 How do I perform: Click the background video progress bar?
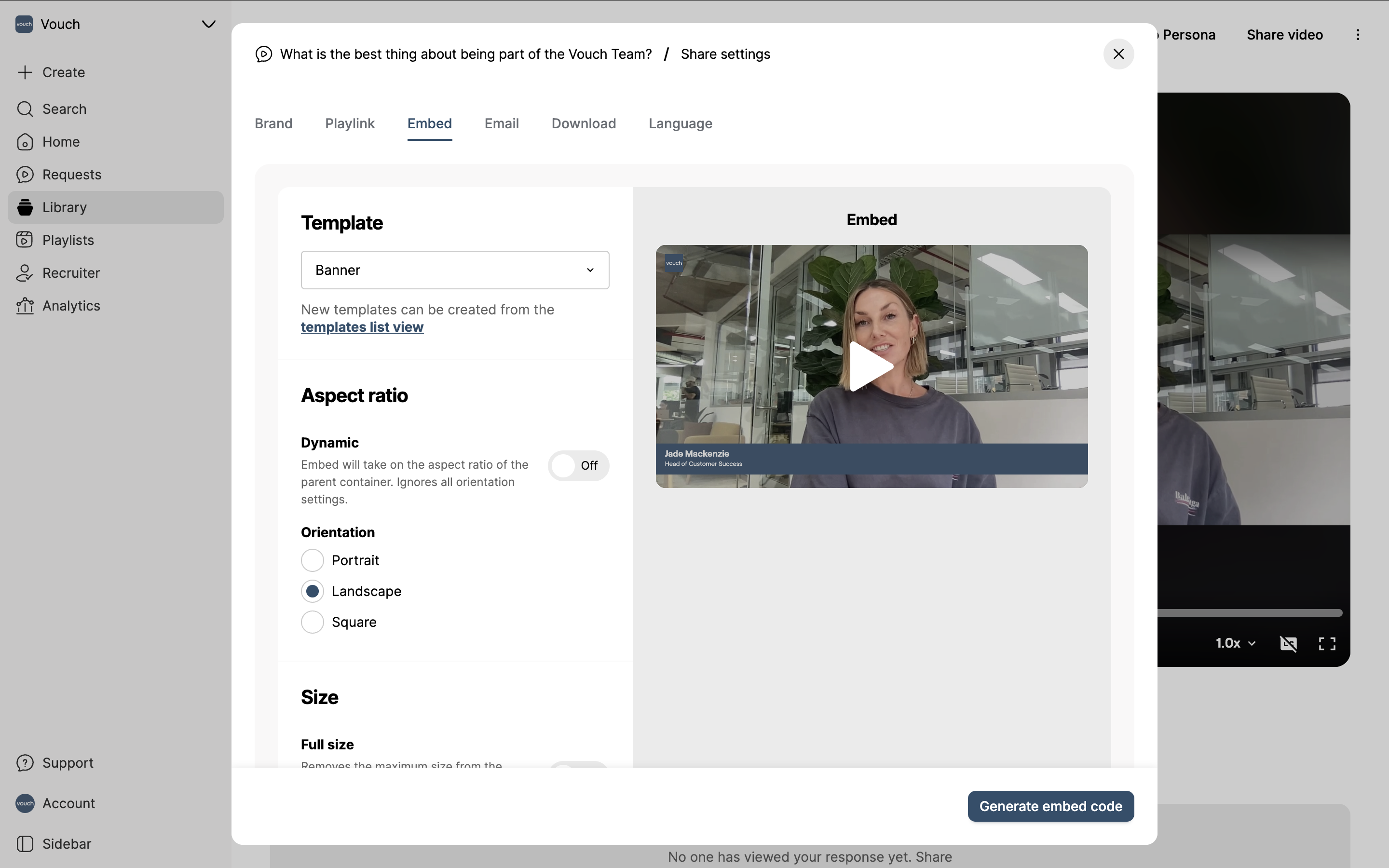(1250, 613)
